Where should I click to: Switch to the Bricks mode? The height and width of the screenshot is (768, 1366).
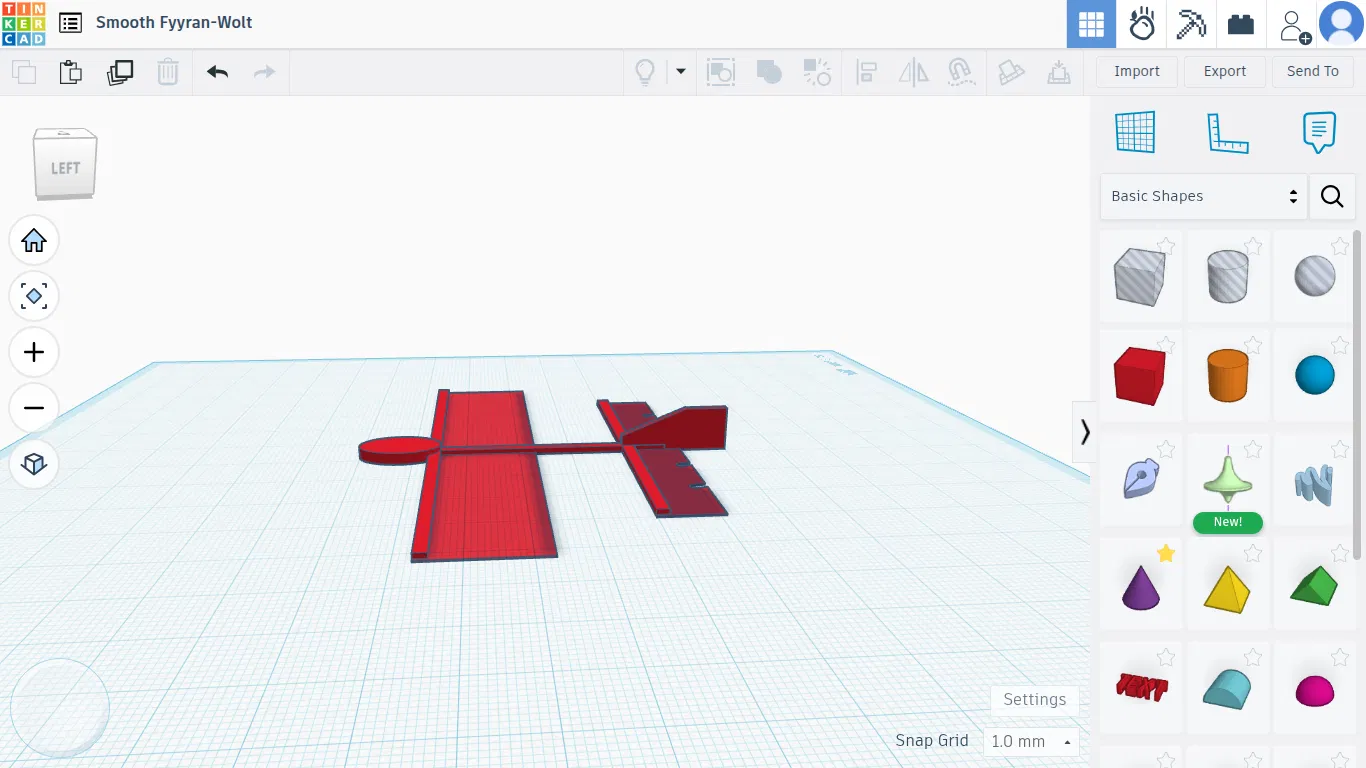(x=1241, y=24)
